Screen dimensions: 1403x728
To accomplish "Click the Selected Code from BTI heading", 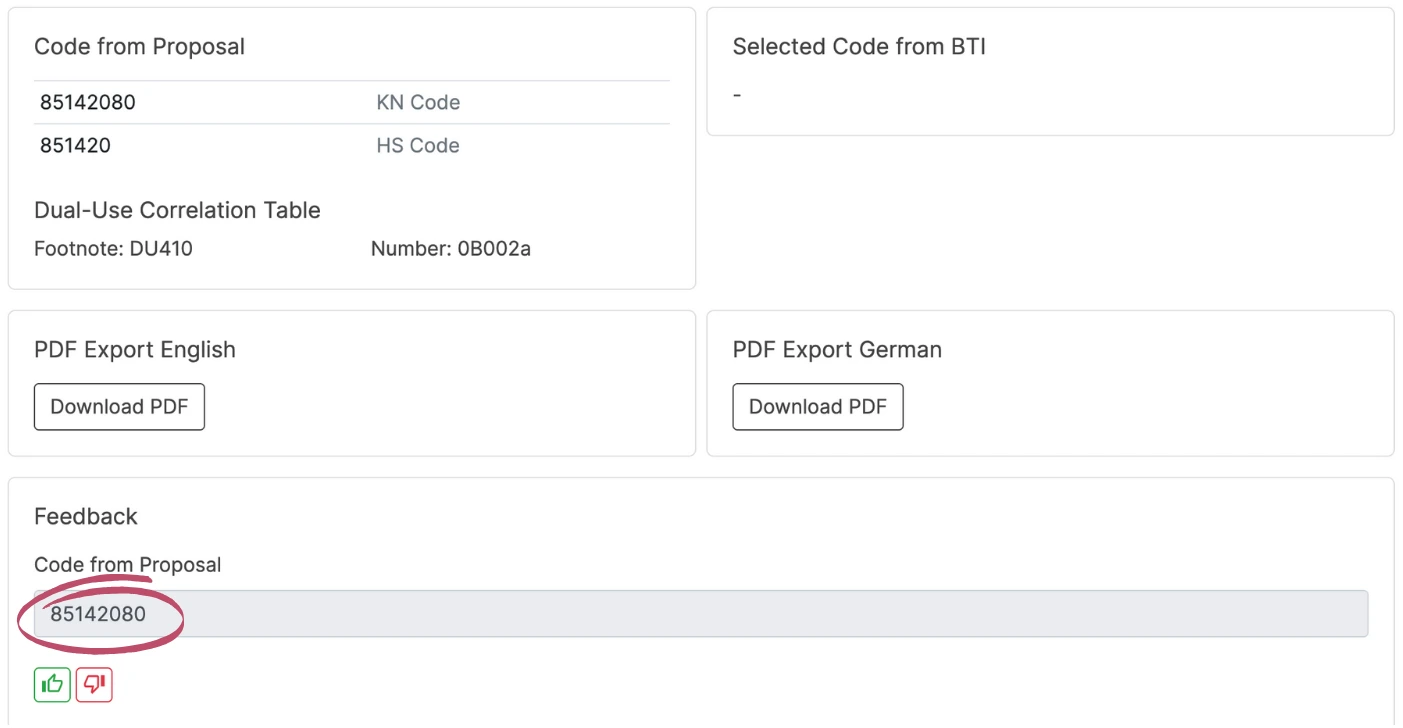I will tap(859, 47).
